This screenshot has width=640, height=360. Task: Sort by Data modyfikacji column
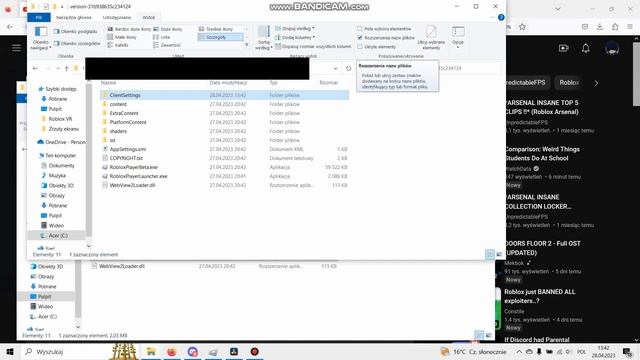229,83
